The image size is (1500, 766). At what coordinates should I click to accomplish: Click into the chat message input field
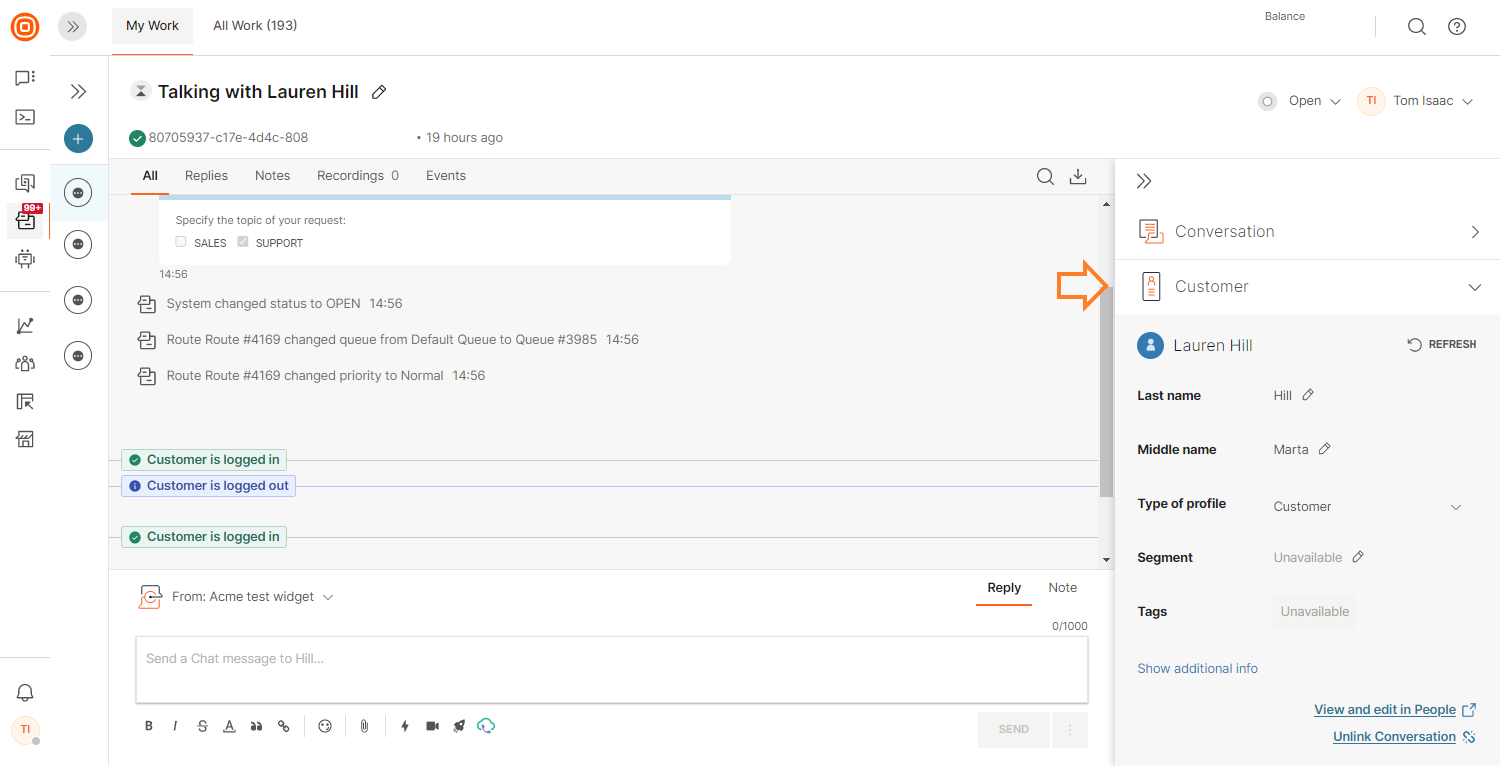(x=611, y=669)
